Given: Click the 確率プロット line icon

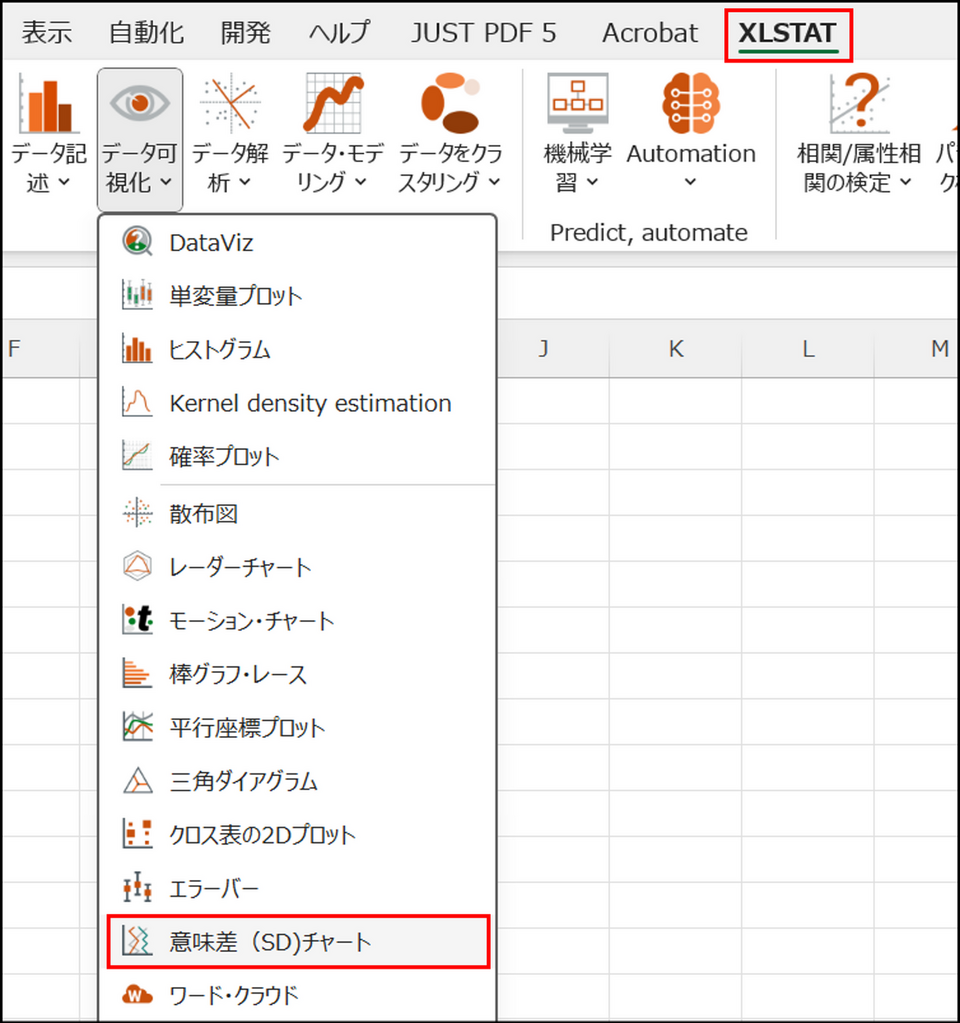Looking at the screenshot, I should [x=137, y=455].
